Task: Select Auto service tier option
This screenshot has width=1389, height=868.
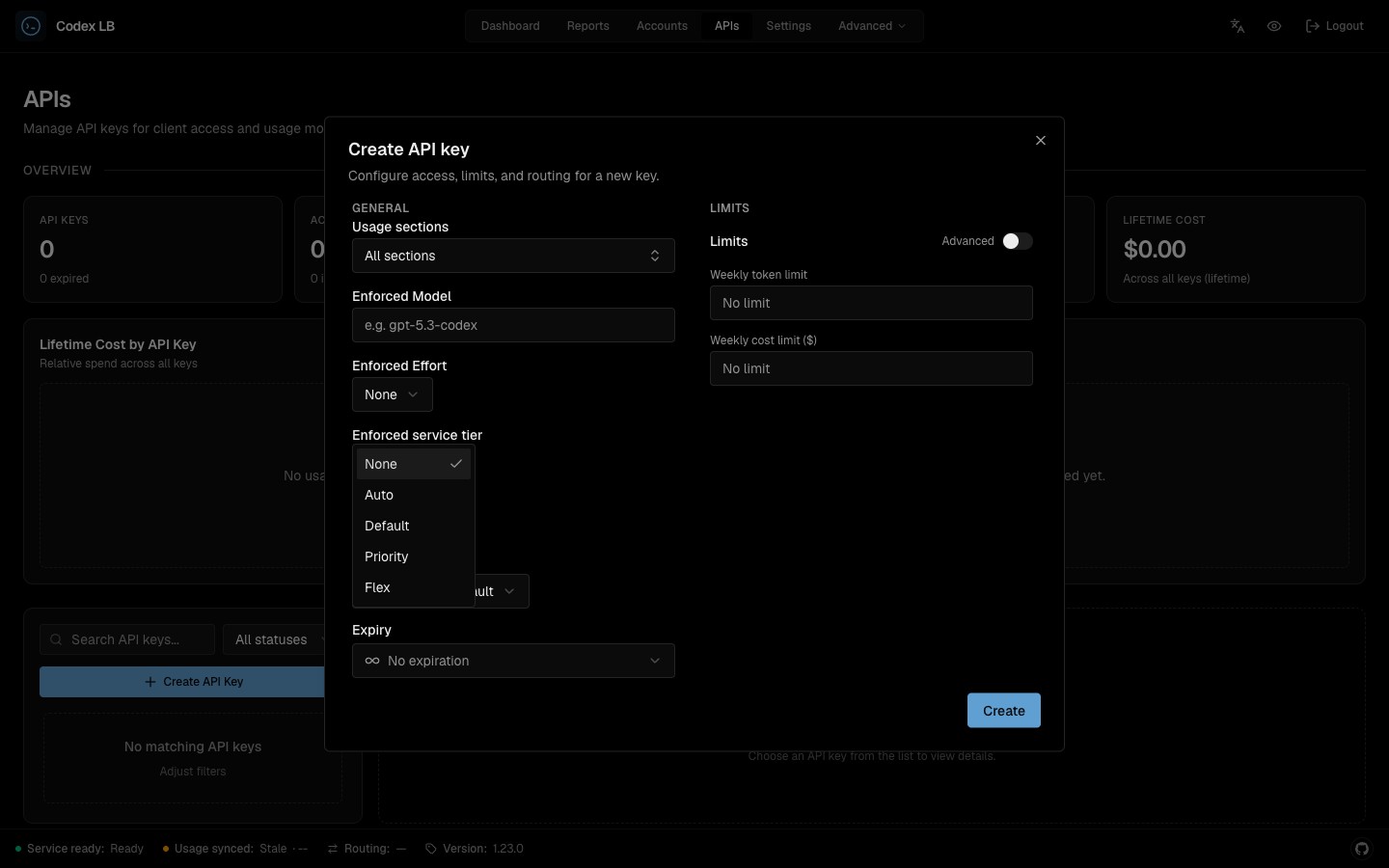Action: (x=414, y=495)
